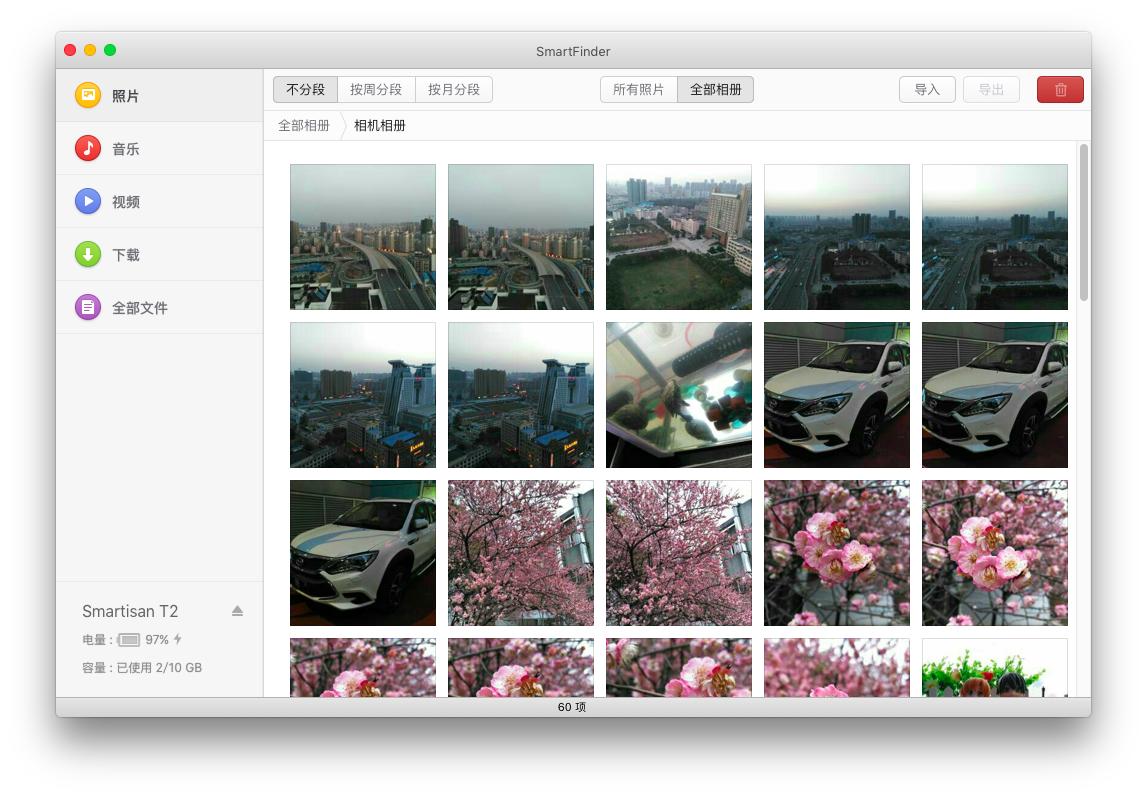This screenshot has height=797, width=1147.
Task: Select the 不分段 segment option
Action: pyautogui.click(x=304, y=88)
